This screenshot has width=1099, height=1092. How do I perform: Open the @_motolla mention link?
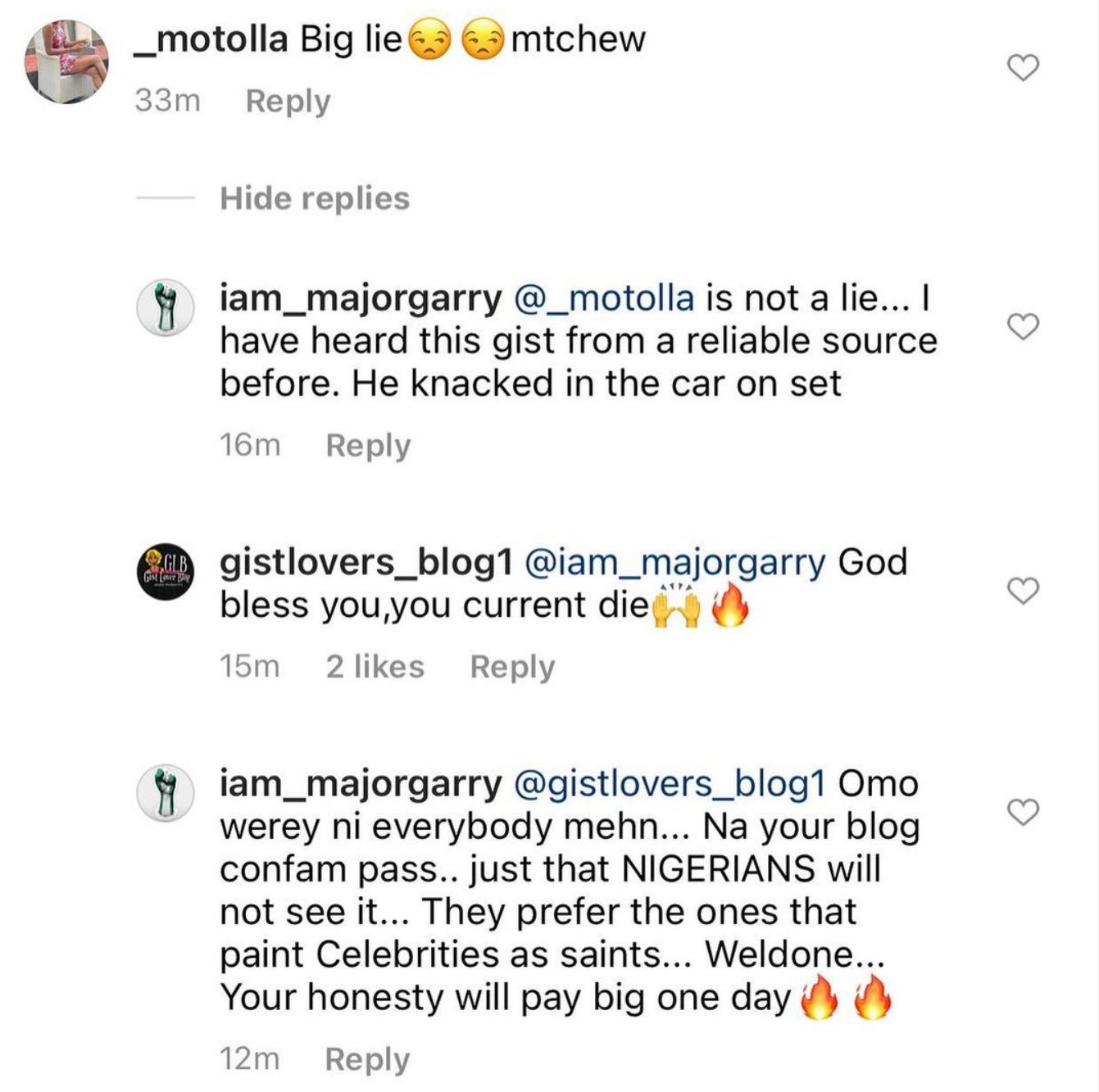(604, 298)
